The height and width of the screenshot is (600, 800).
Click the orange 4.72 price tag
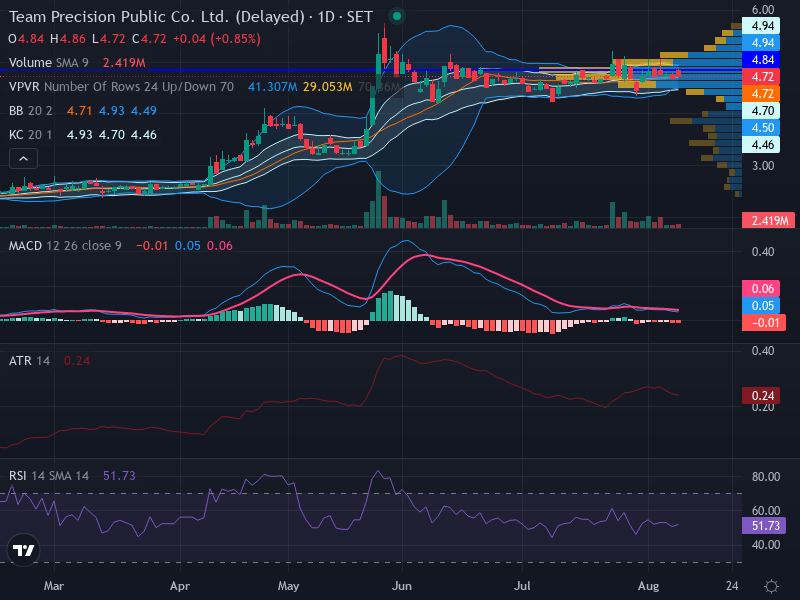[x=761, y=94]
